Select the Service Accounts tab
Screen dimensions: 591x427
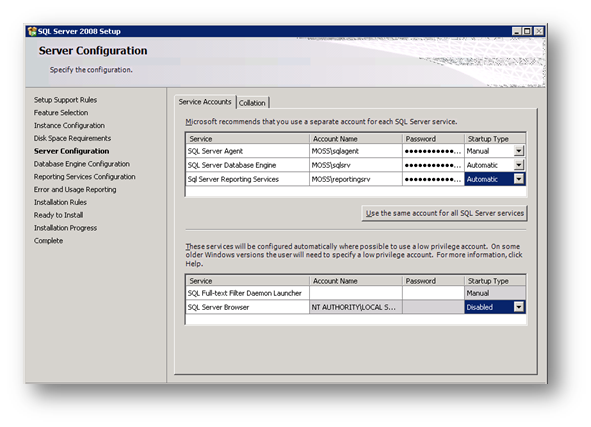tap(205, 102)
